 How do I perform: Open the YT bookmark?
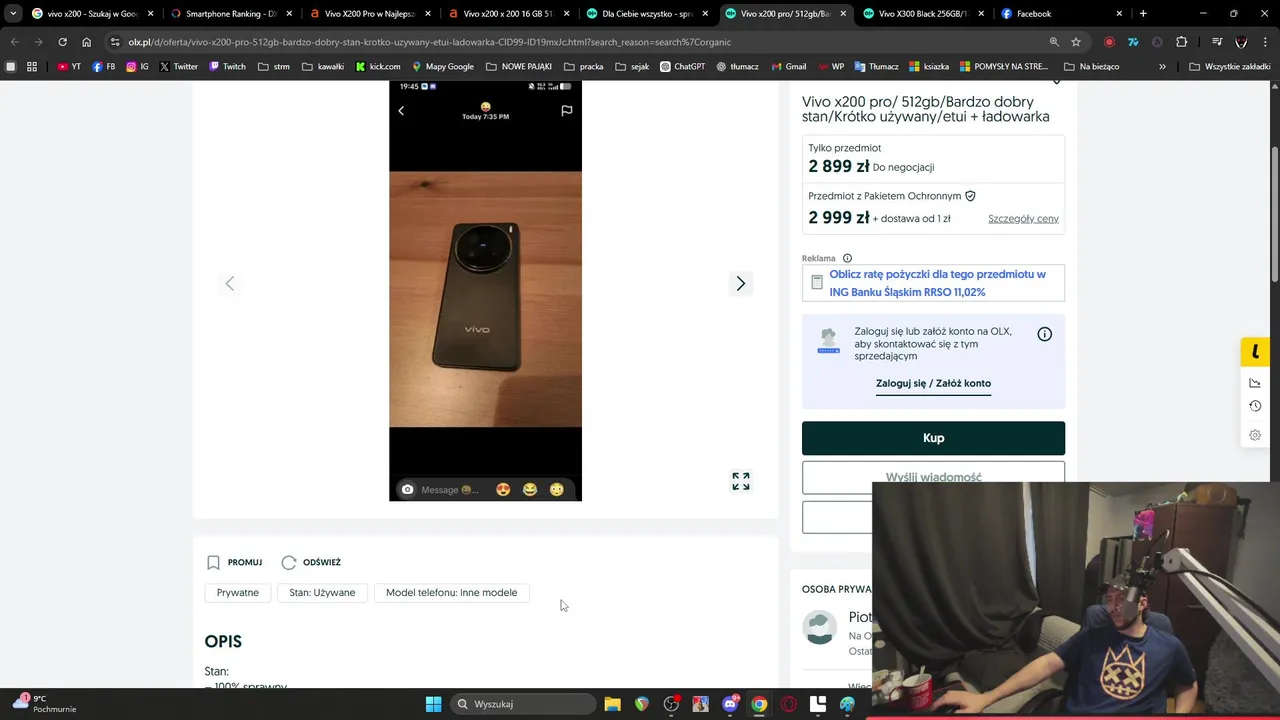pos(69,66)
